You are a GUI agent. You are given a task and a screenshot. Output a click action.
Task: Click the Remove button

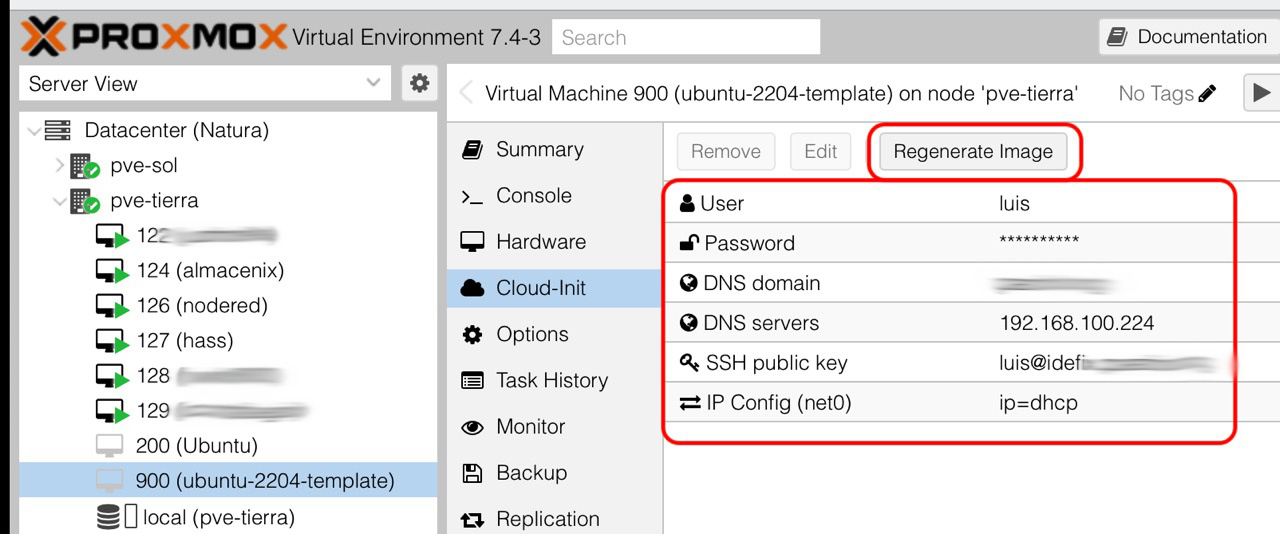click(x=726, y=151)
